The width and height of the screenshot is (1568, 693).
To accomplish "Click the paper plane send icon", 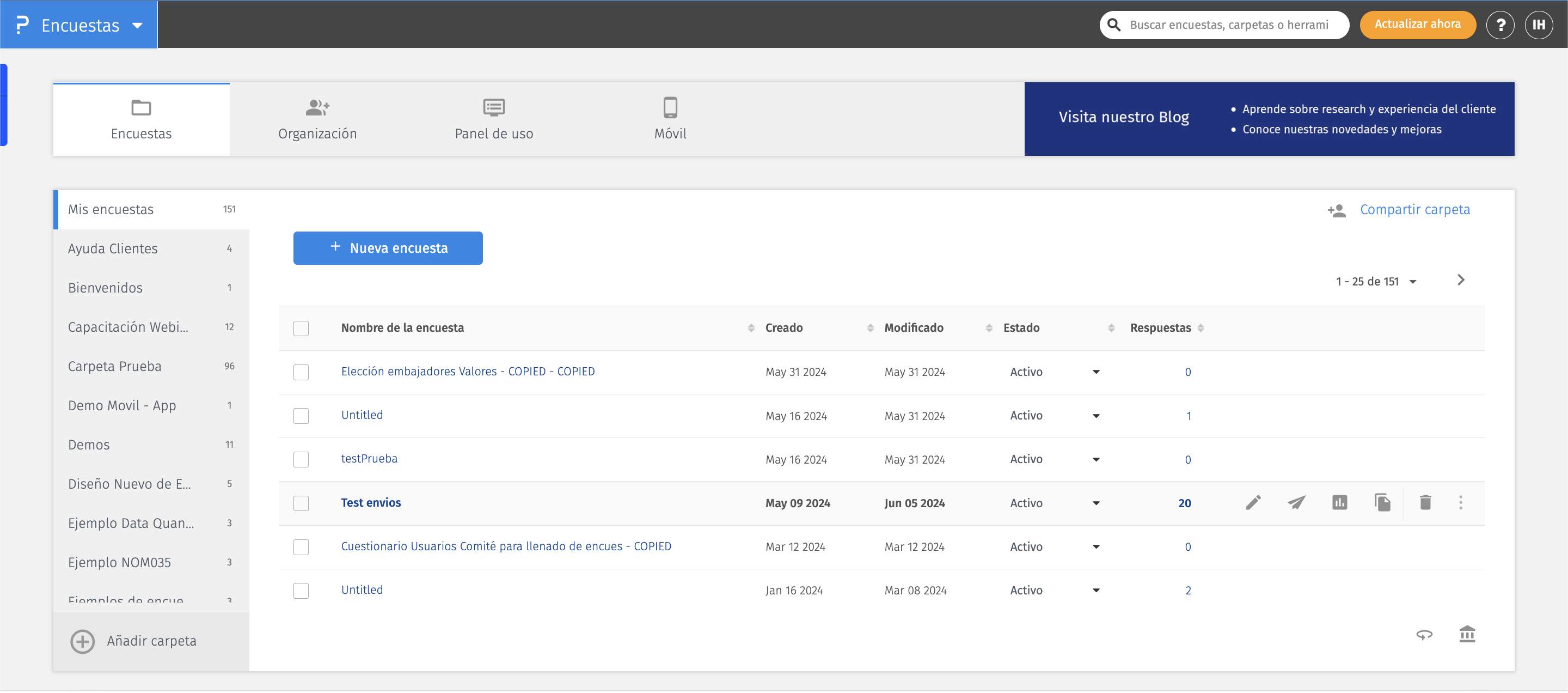I will coord(1296,503).
